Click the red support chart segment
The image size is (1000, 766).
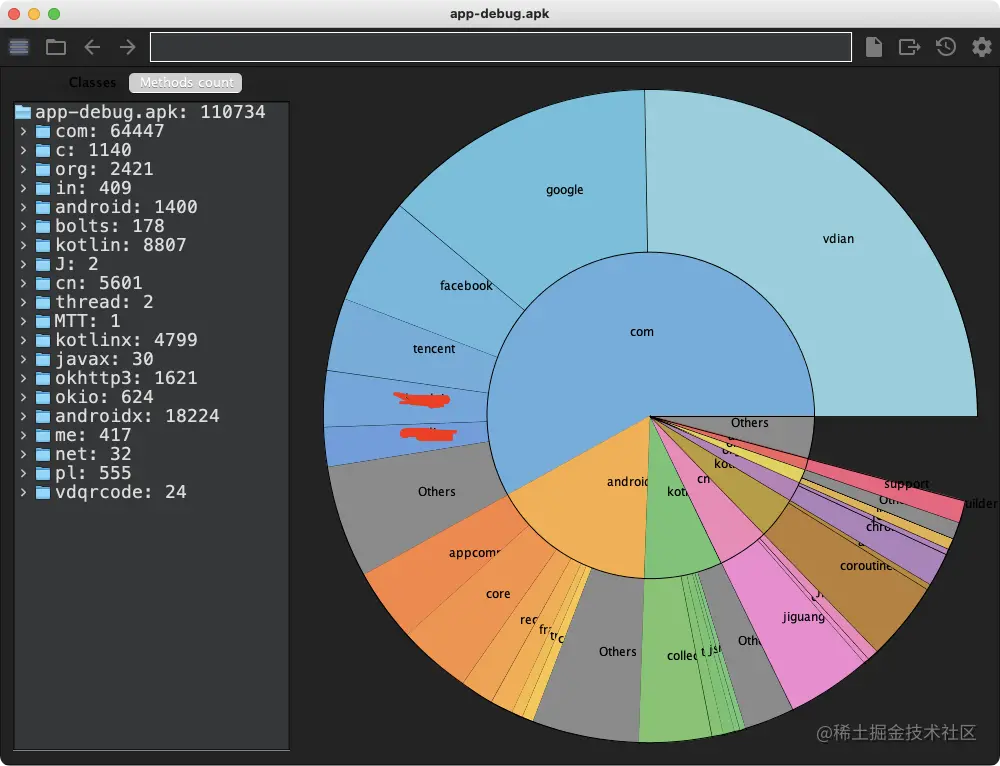[906, 486]
